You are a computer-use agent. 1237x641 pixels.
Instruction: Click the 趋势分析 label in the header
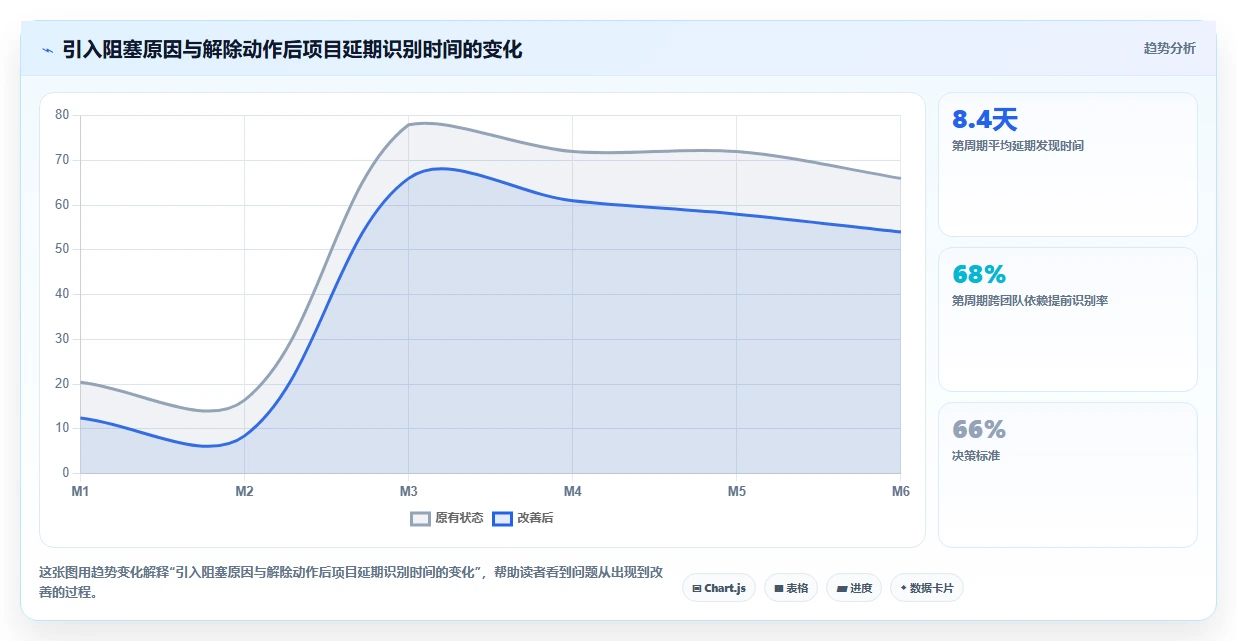(1169, 48)
